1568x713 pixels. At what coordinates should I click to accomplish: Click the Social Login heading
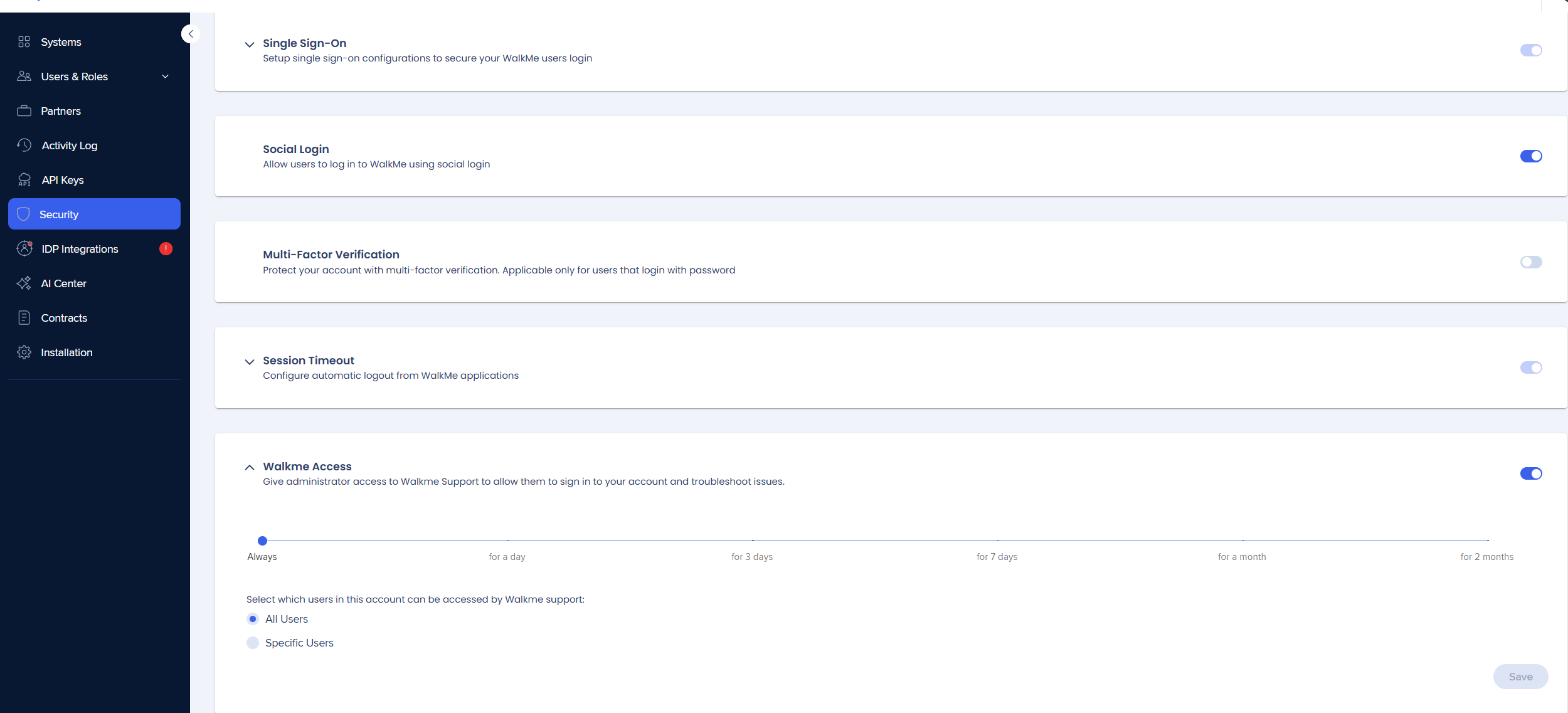[x=296, y=149]
